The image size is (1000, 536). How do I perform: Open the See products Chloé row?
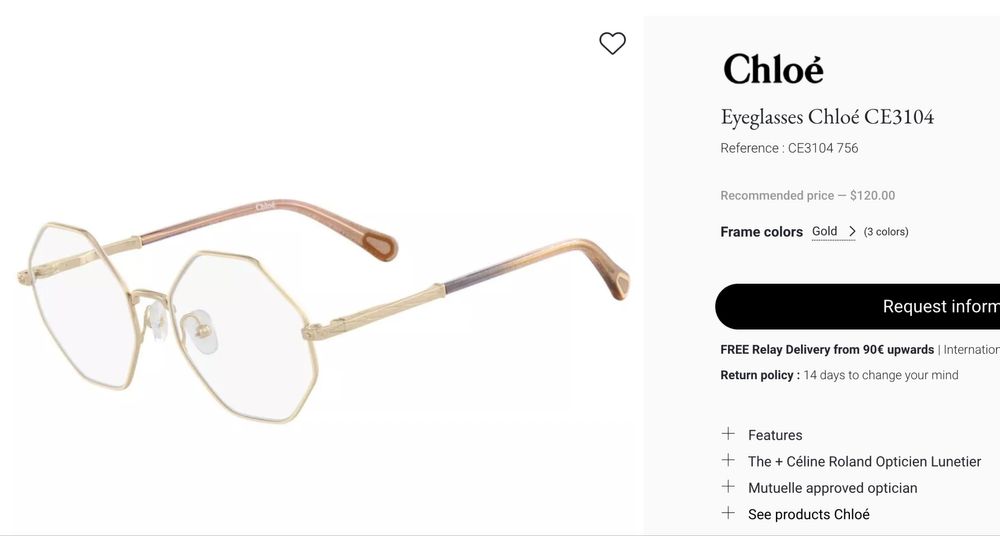[x=809, y=514]
